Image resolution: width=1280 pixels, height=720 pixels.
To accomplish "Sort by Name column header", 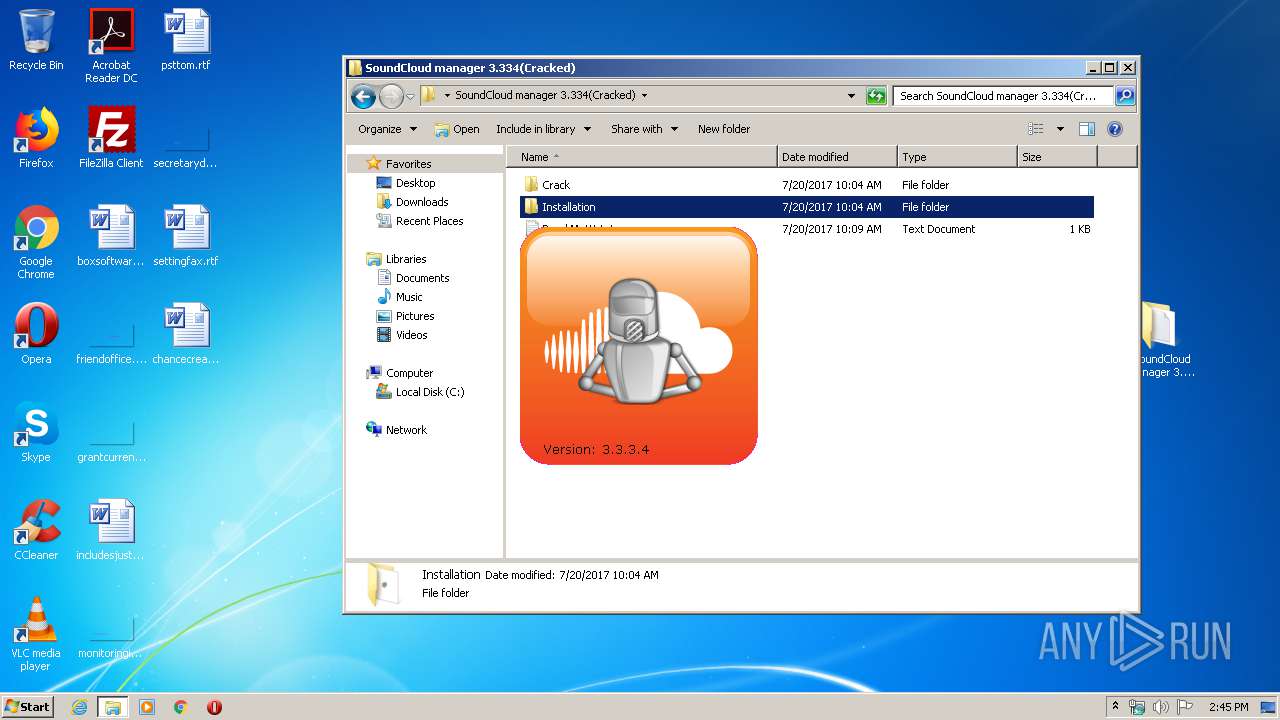I will 641,157.
